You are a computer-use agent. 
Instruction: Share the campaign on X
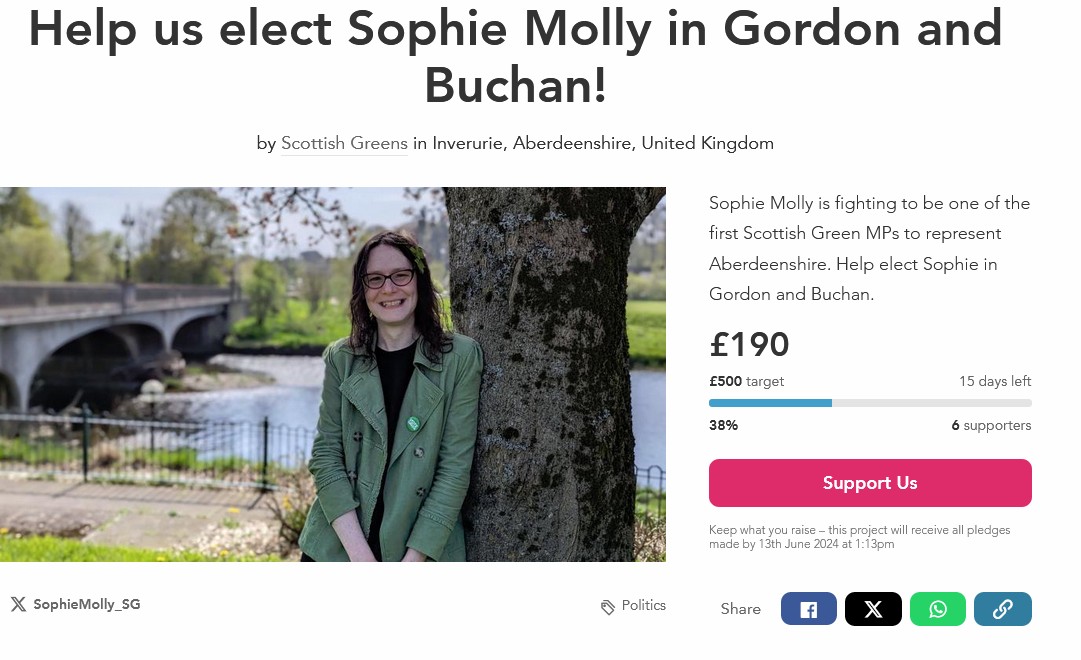(873, 609)
